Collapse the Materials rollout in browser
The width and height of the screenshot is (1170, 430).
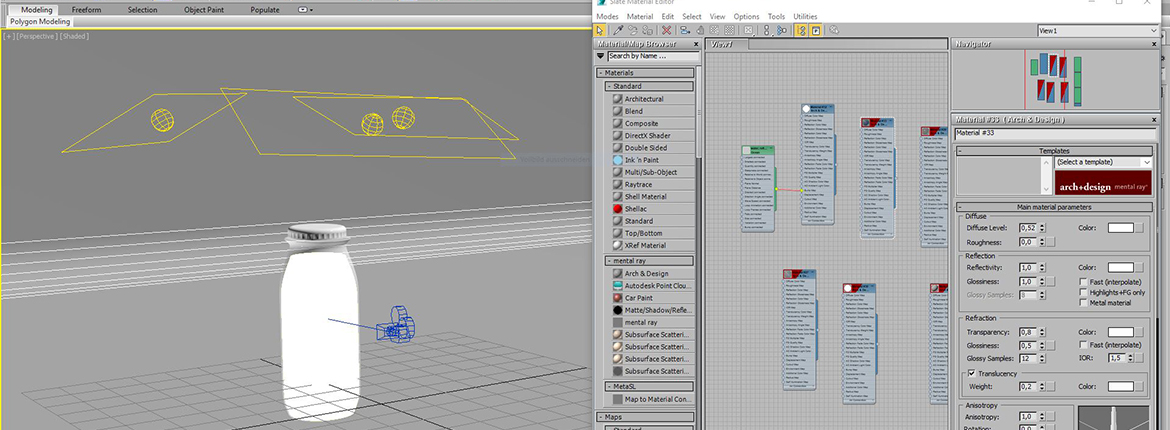point(601,73)
